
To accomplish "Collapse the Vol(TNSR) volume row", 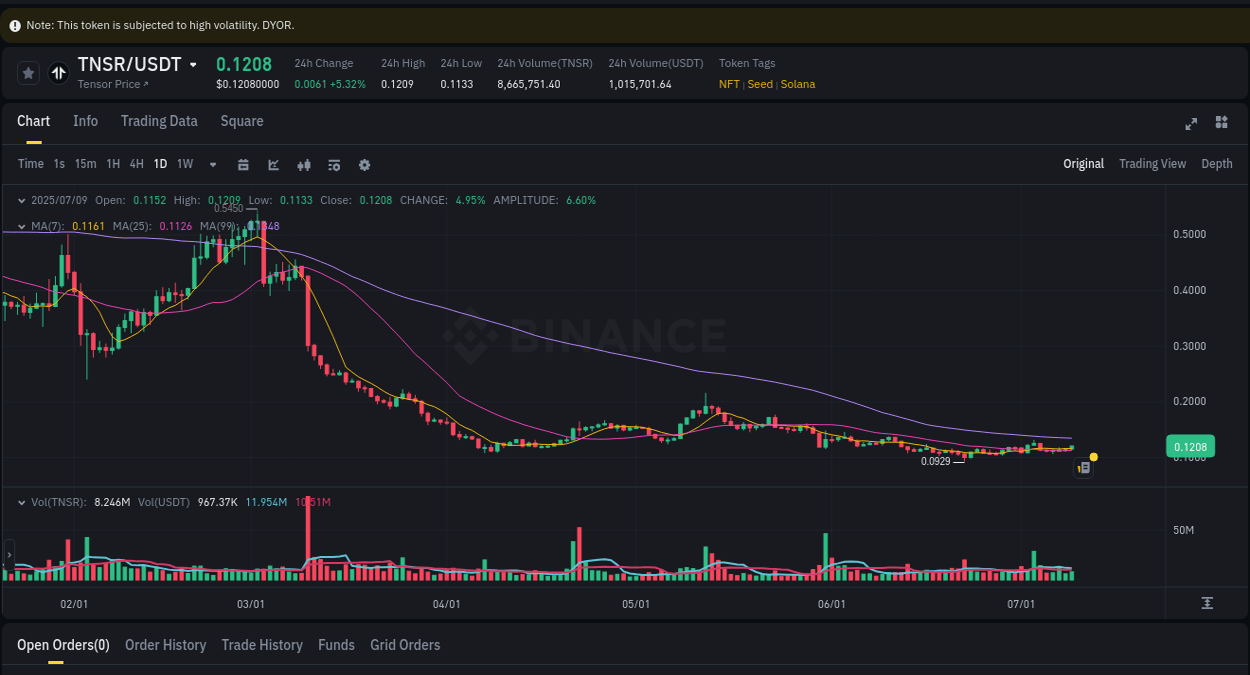I will pyautogui.click(x=21, y=501).
